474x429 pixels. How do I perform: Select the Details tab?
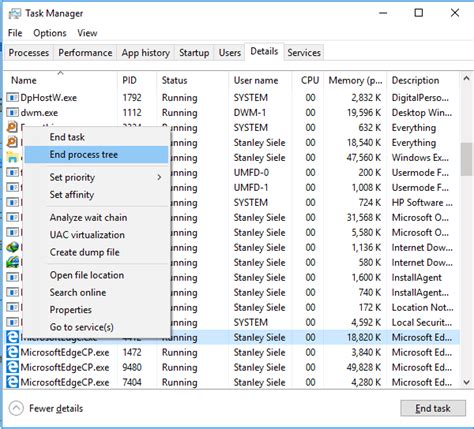[x=264, y=52]
